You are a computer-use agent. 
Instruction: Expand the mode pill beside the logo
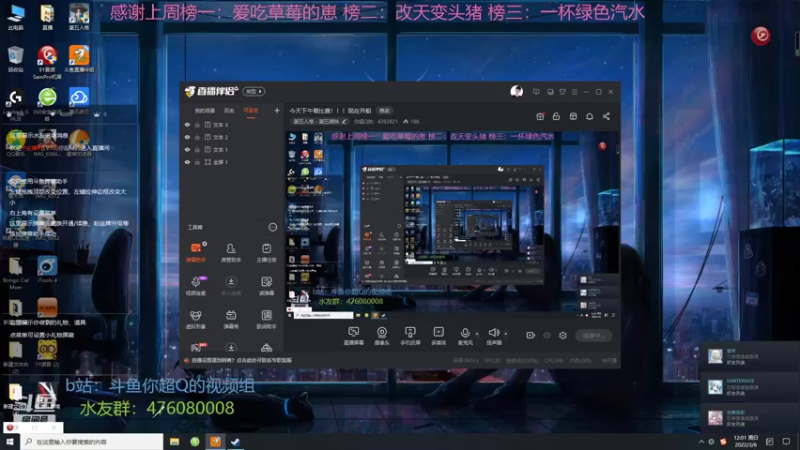(x=254, y=91)
